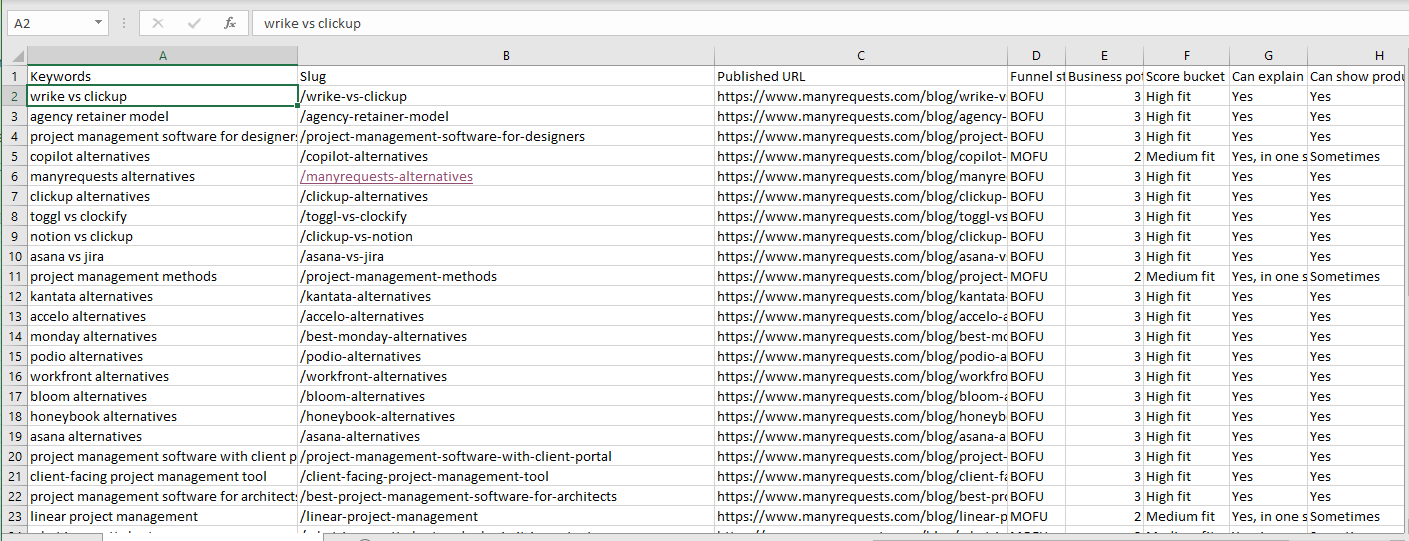The image size is (1409, 541).
Task: Click High fit in clickup alternatives row
Action: click(1186, 196)
